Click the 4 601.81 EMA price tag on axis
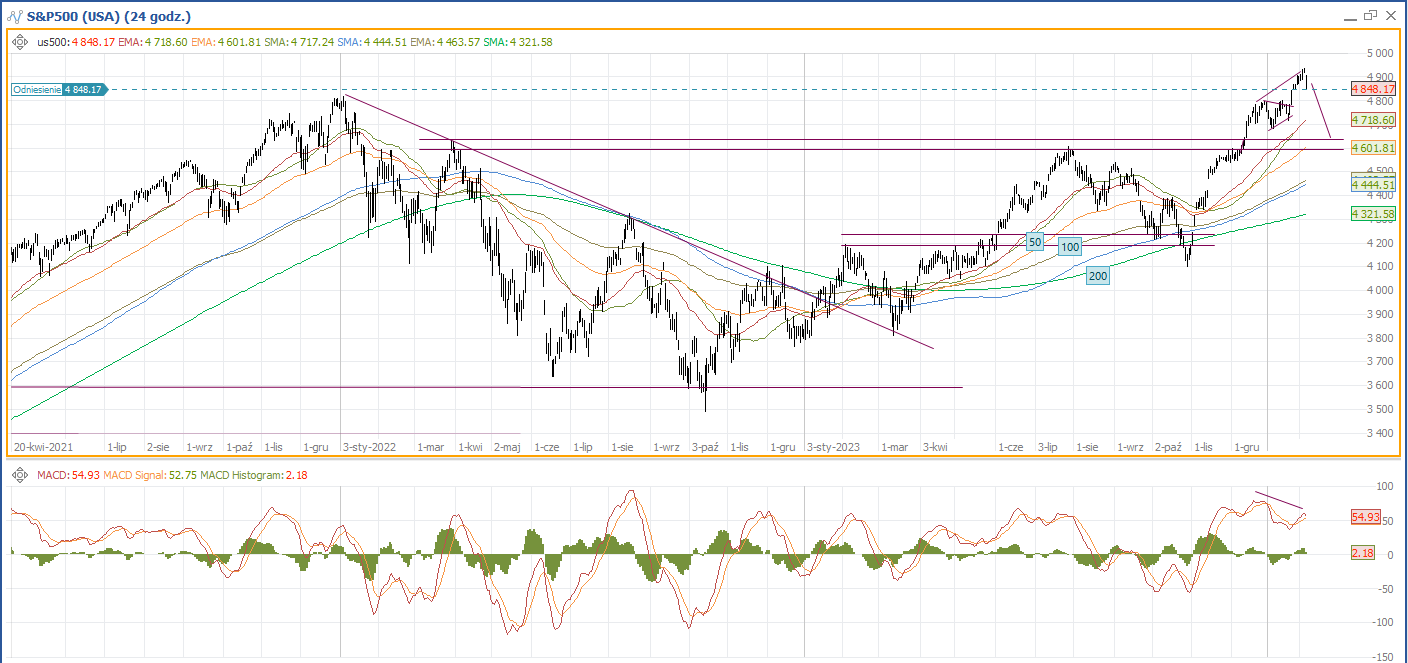Viewport: 1408px width, 663px height. (1373, 149)
